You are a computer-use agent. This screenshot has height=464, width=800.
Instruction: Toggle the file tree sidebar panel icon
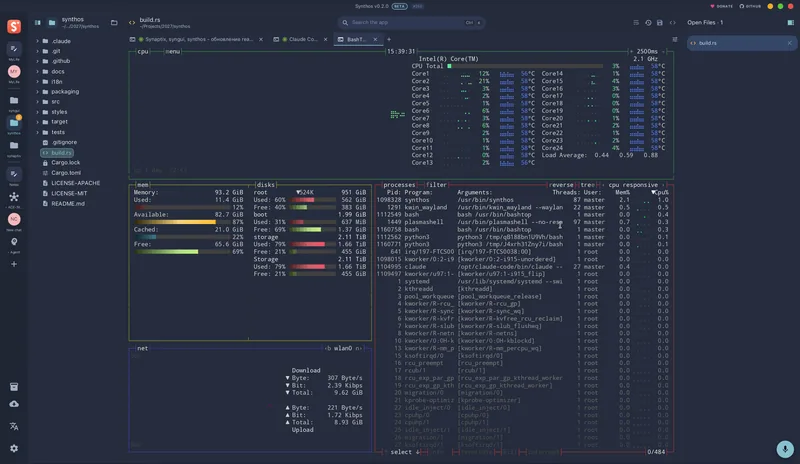pyautogui.click(x=38, y=22)
